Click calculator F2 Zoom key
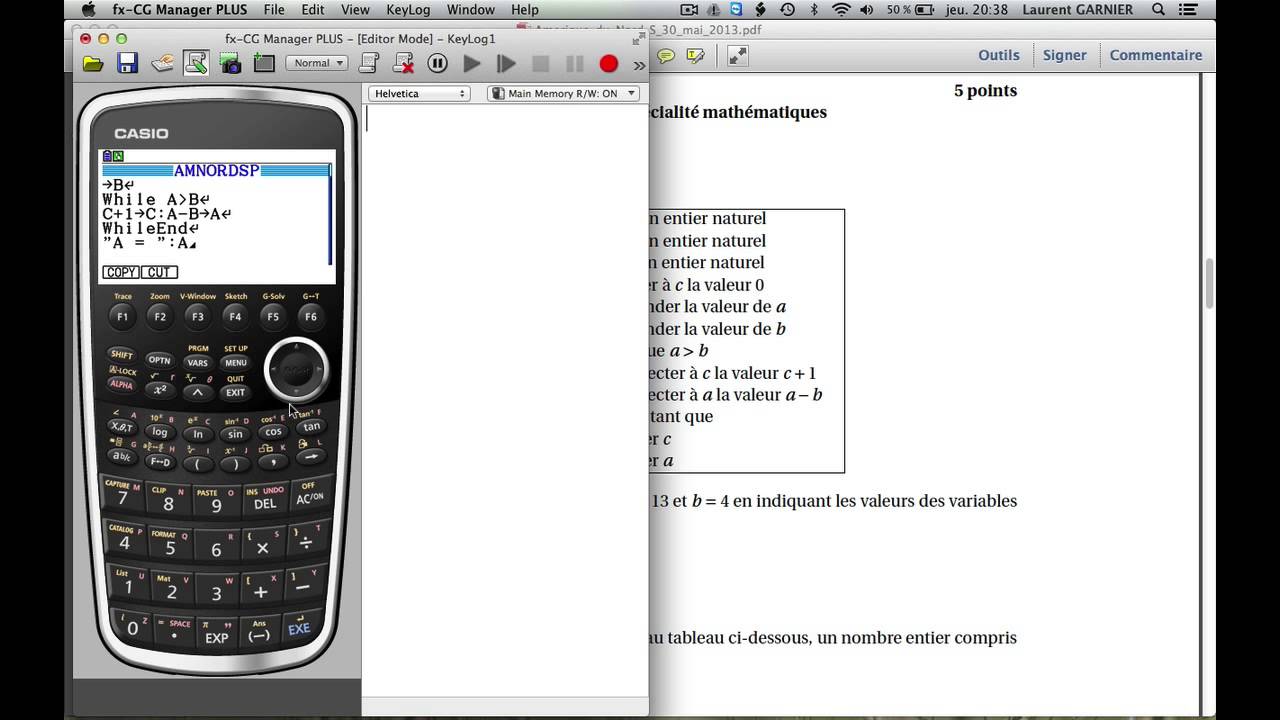Image resolution: width=1280 pixels, height=720 pixels. (x=160, y=317)
